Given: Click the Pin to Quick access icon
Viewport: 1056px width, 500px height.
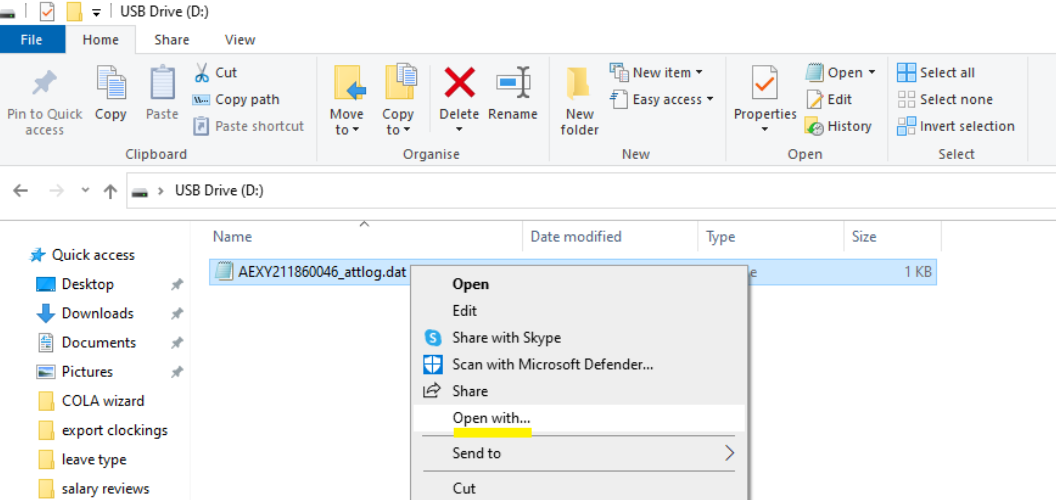Looking at the screenshot, I should (44, 84).
